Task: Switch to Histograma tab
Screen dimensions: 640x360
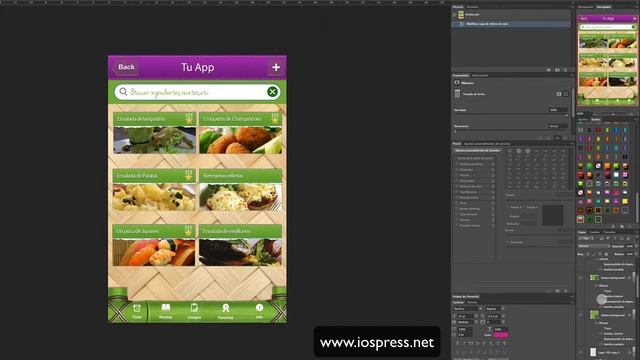Action: (x=585, y=7)
